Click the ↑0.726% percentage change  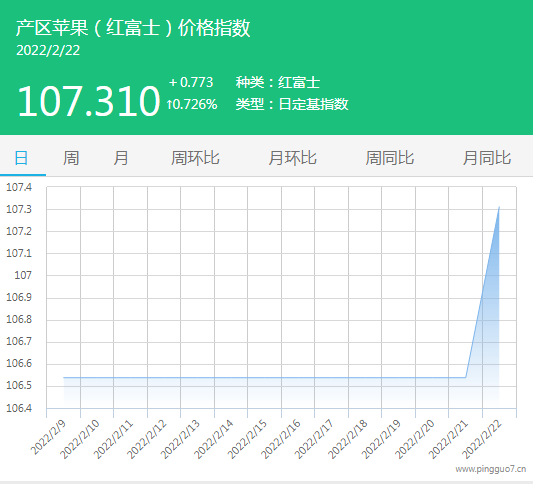point(192,104)
